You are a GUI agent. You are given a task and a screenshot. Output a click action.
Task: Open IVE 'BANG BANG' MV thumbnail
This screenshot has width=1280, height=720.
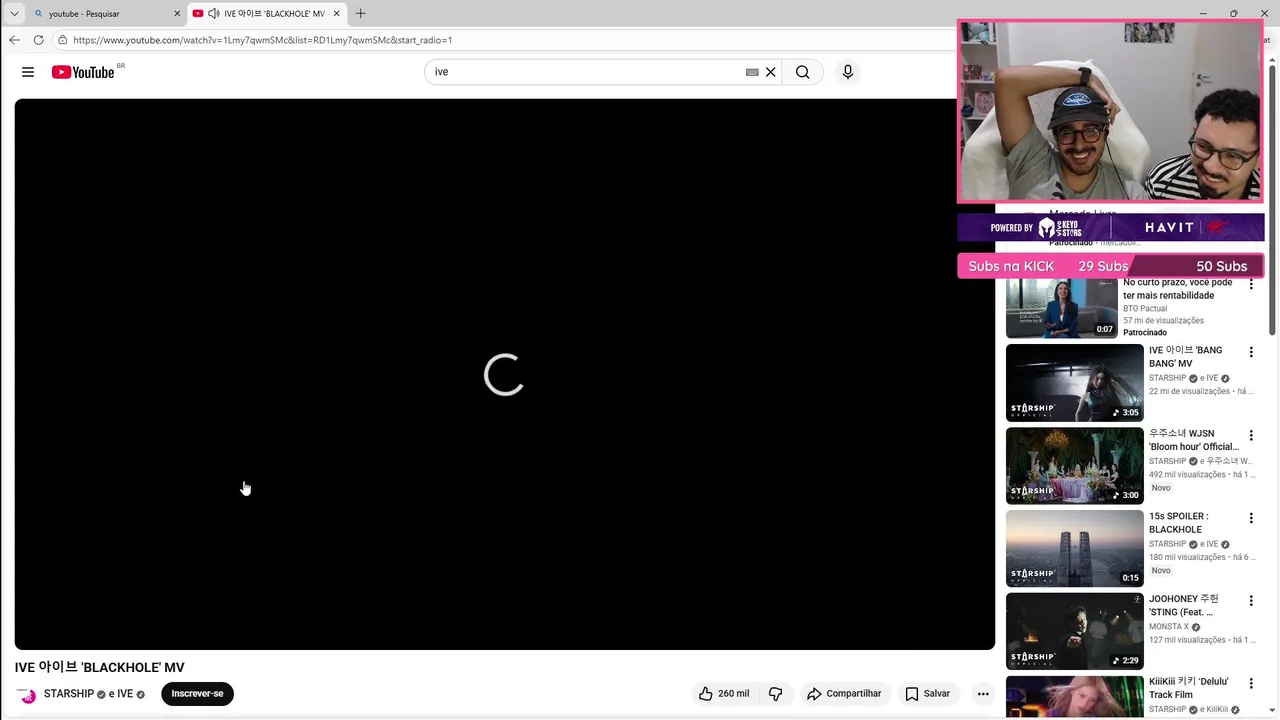1074,382
